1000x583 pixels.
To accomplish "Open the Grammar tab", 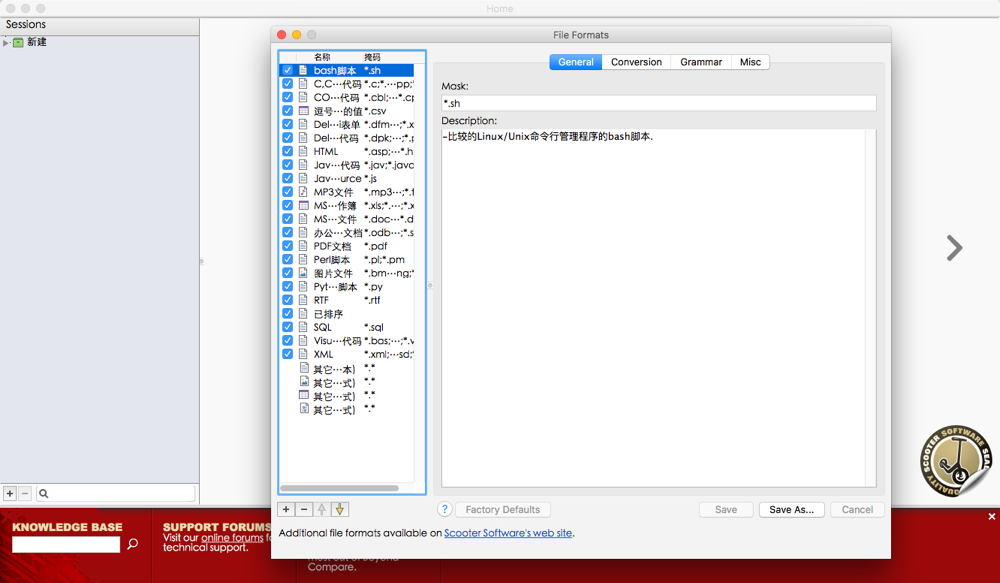I will (700, 62).
